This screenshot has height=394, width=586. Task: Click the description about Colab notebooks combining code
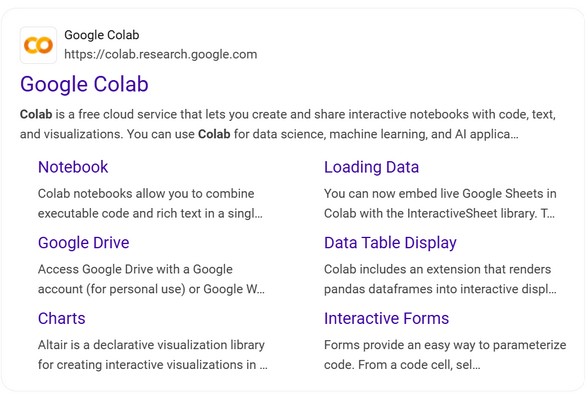[x=150, y=203]
